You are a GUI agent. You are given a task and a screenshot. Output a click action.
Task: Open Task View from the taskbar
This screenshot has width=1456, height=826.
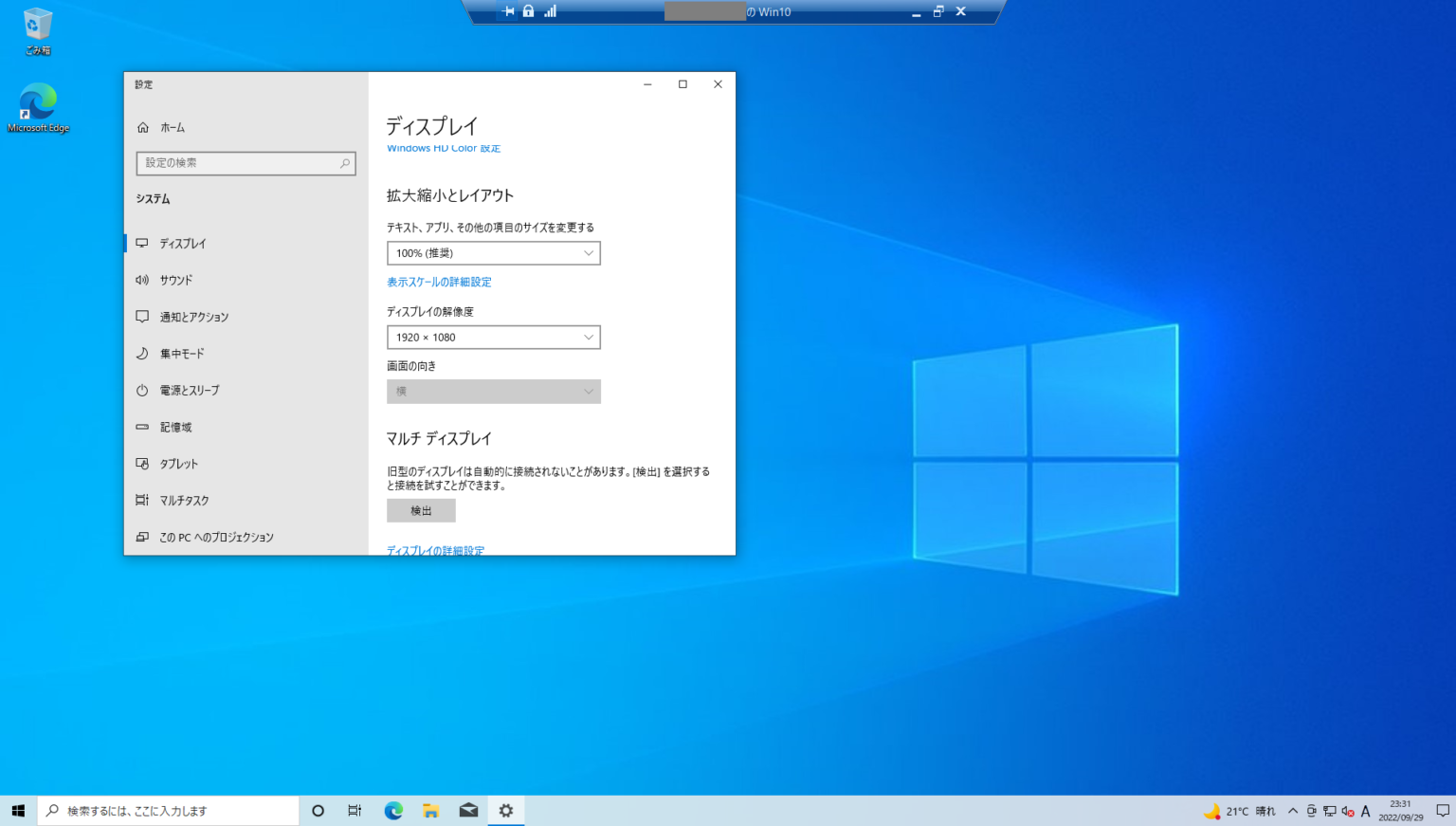(x=355, y=811)
